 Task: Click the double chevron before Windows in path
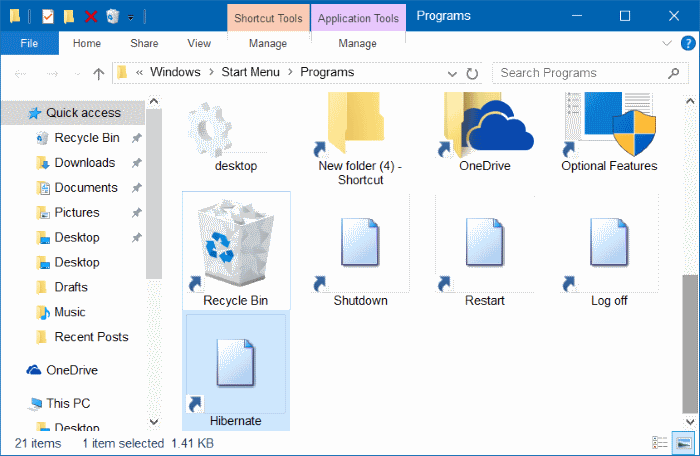pos(139,72)
